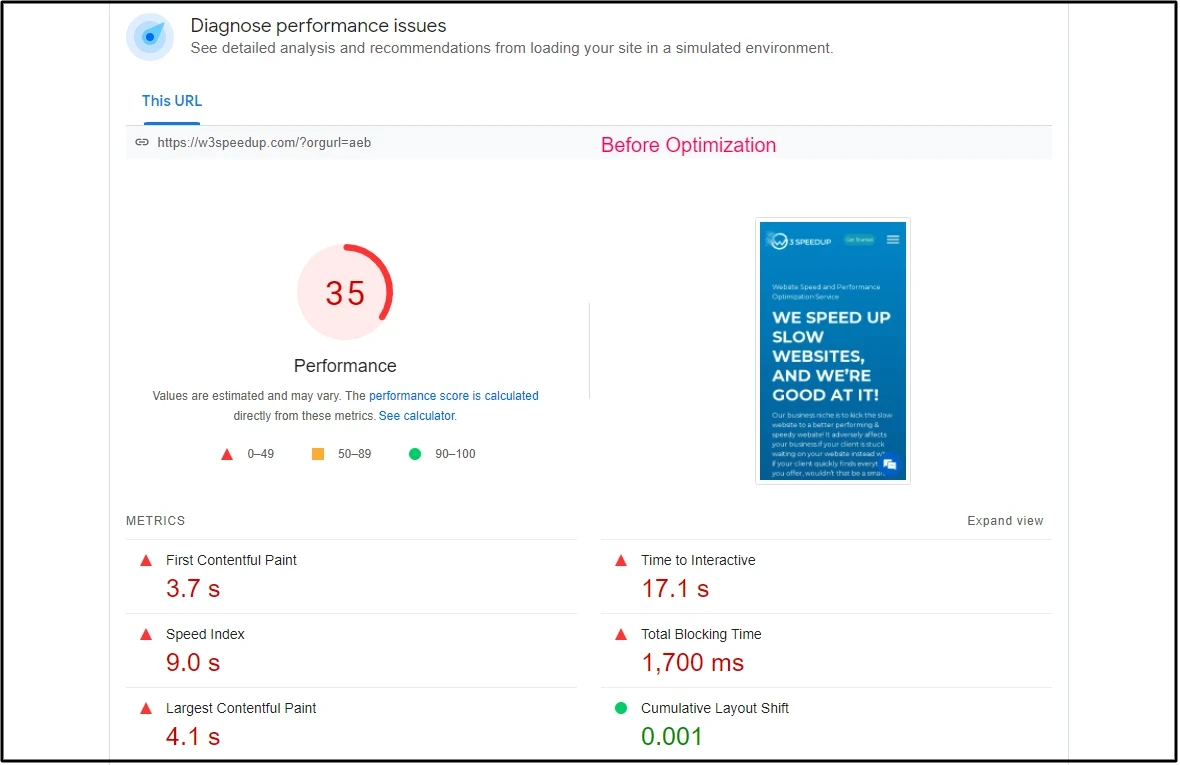Viewport: 1180px width, 765px height.
Task: Click the red triangle 0–49 legend icon
Action: click(227, 454)
